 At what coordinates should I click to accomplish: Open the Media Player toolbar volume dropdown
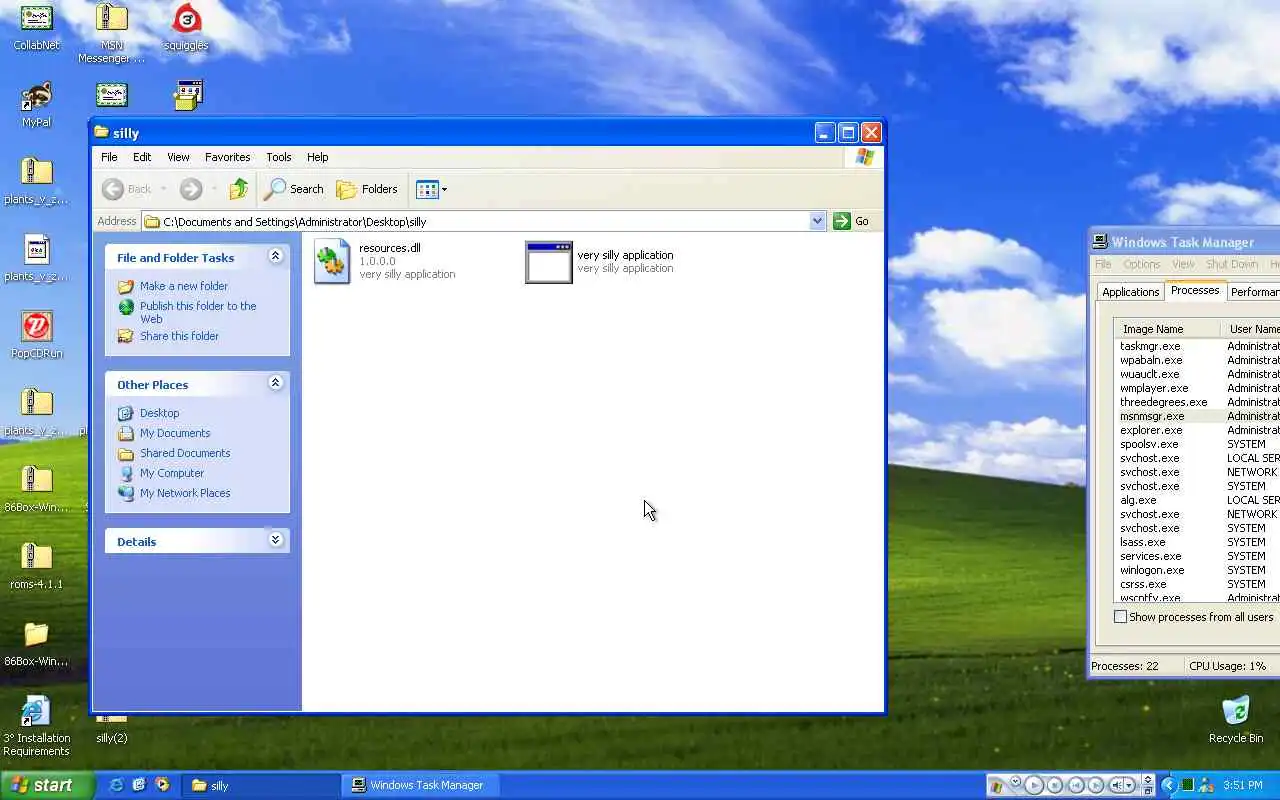click(1129, 785)
